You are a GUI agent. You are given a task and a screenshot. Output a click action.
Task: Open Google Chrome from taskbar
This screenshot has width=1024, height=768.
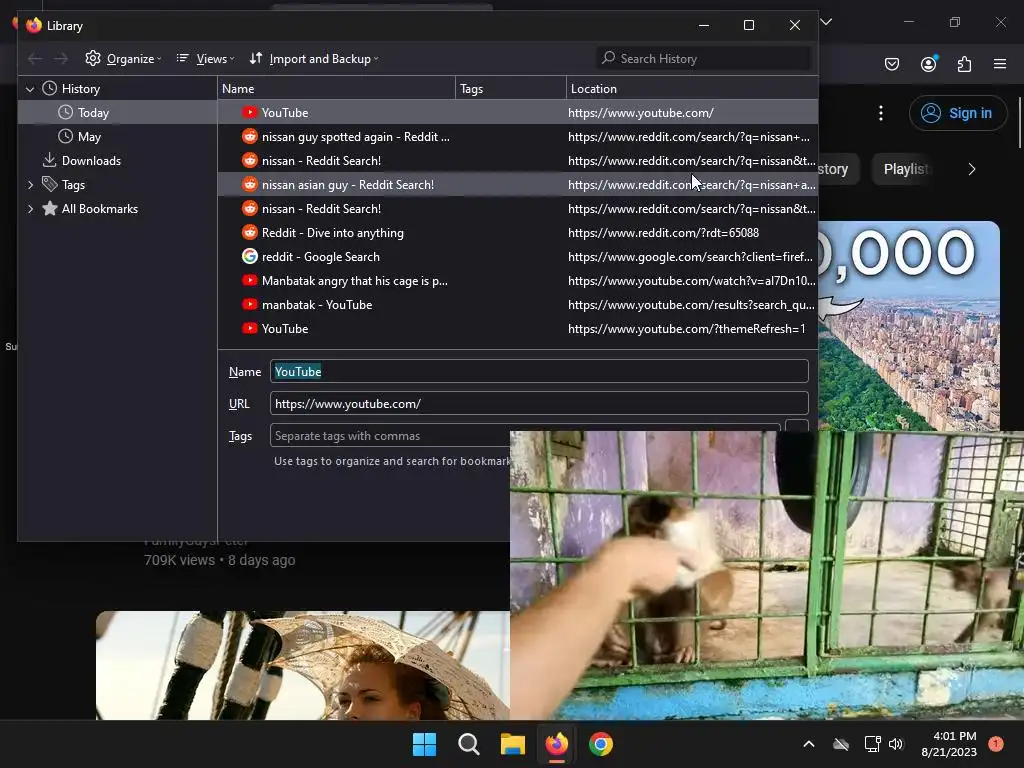(601, 744)
